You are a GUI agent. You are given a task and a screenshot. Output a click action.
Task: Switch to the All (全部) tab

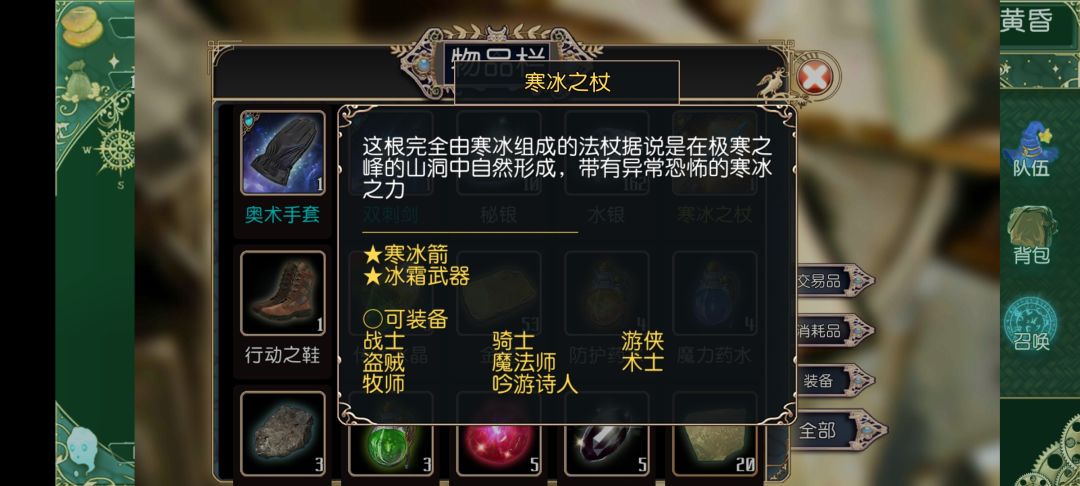[831, 430]
